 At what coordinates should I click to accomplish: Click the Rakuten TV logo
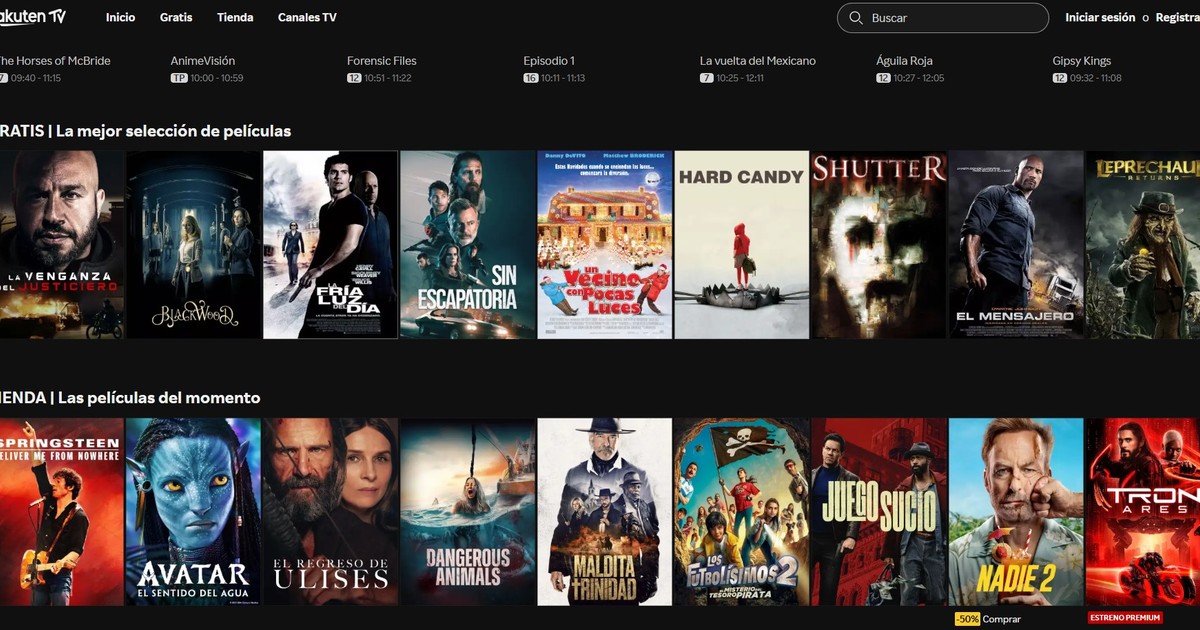point(32,17)
